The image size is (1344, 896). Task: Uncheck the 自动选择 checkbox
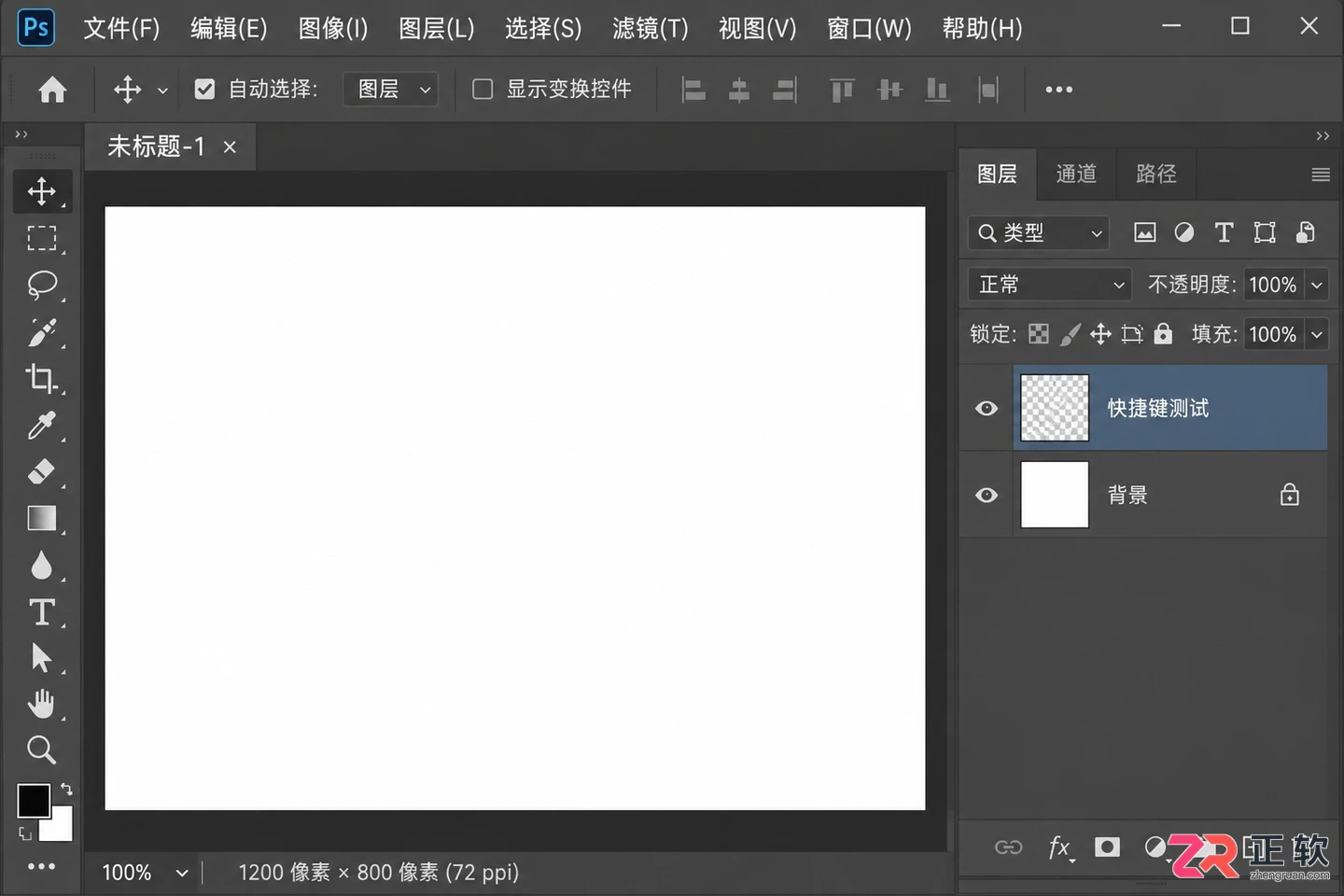(x=204, y=89)
